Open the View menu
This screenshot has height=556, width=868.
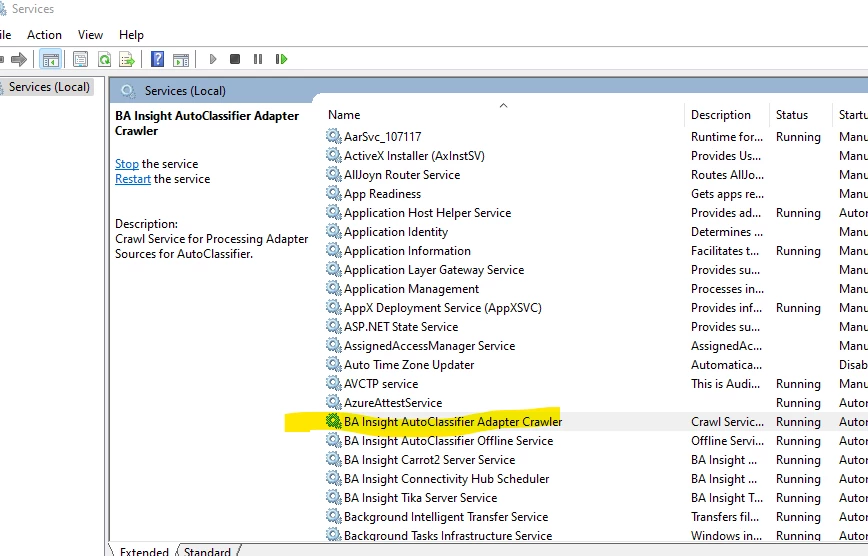90,35
